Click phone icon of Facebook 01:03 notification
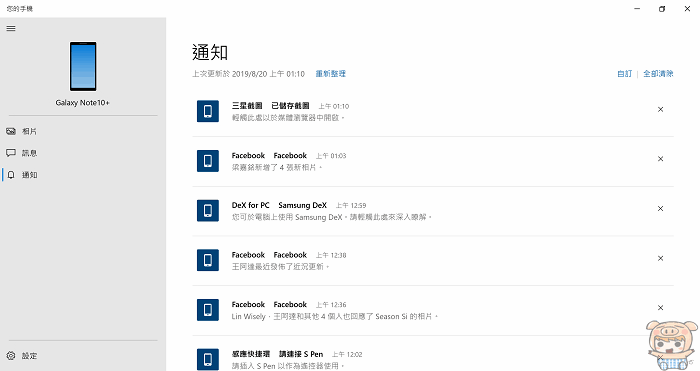The image size is (700, 371). click(208, 161)
